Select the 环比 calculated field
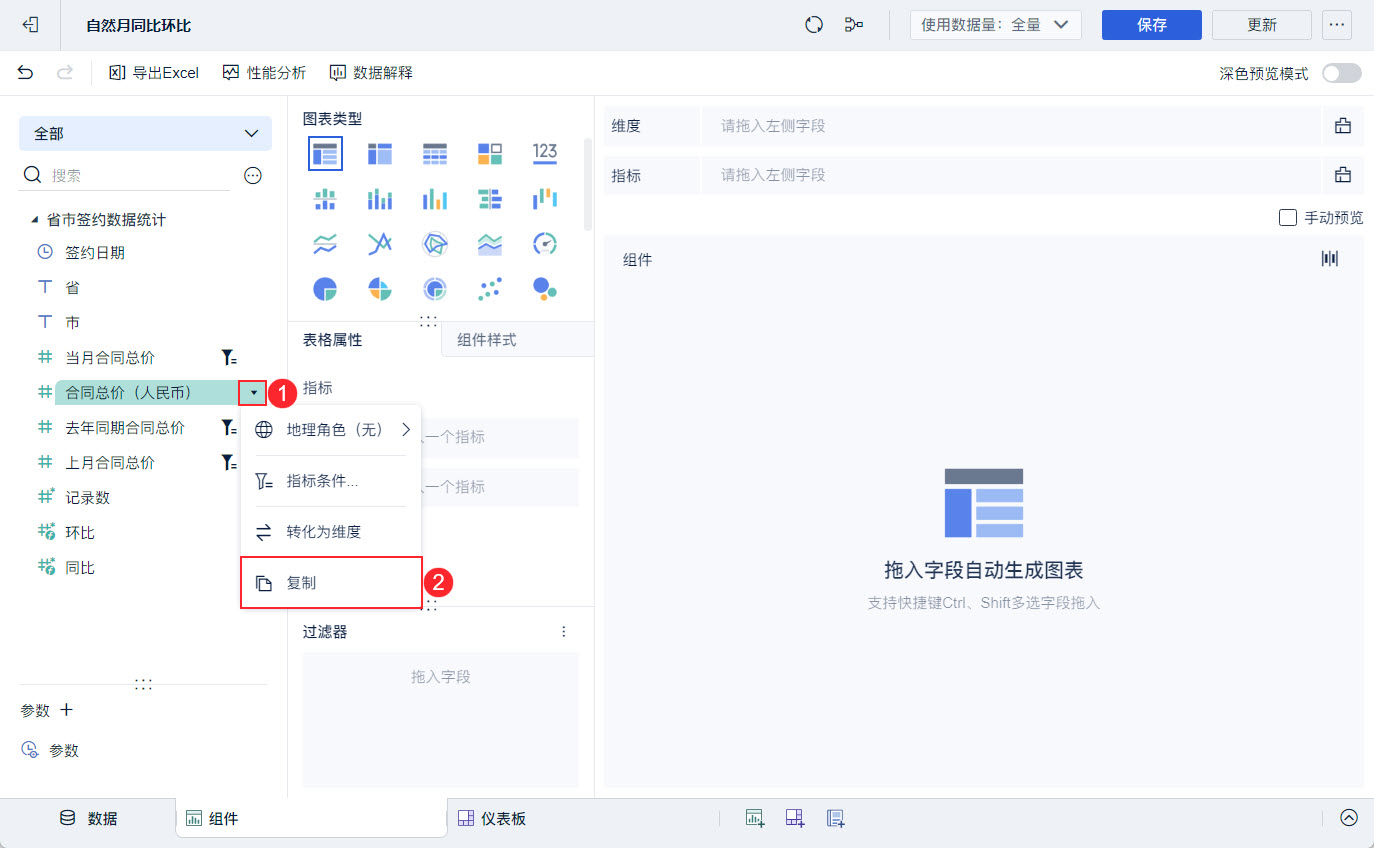Viewport: 1374px width, 848px height. pos(80,533)
